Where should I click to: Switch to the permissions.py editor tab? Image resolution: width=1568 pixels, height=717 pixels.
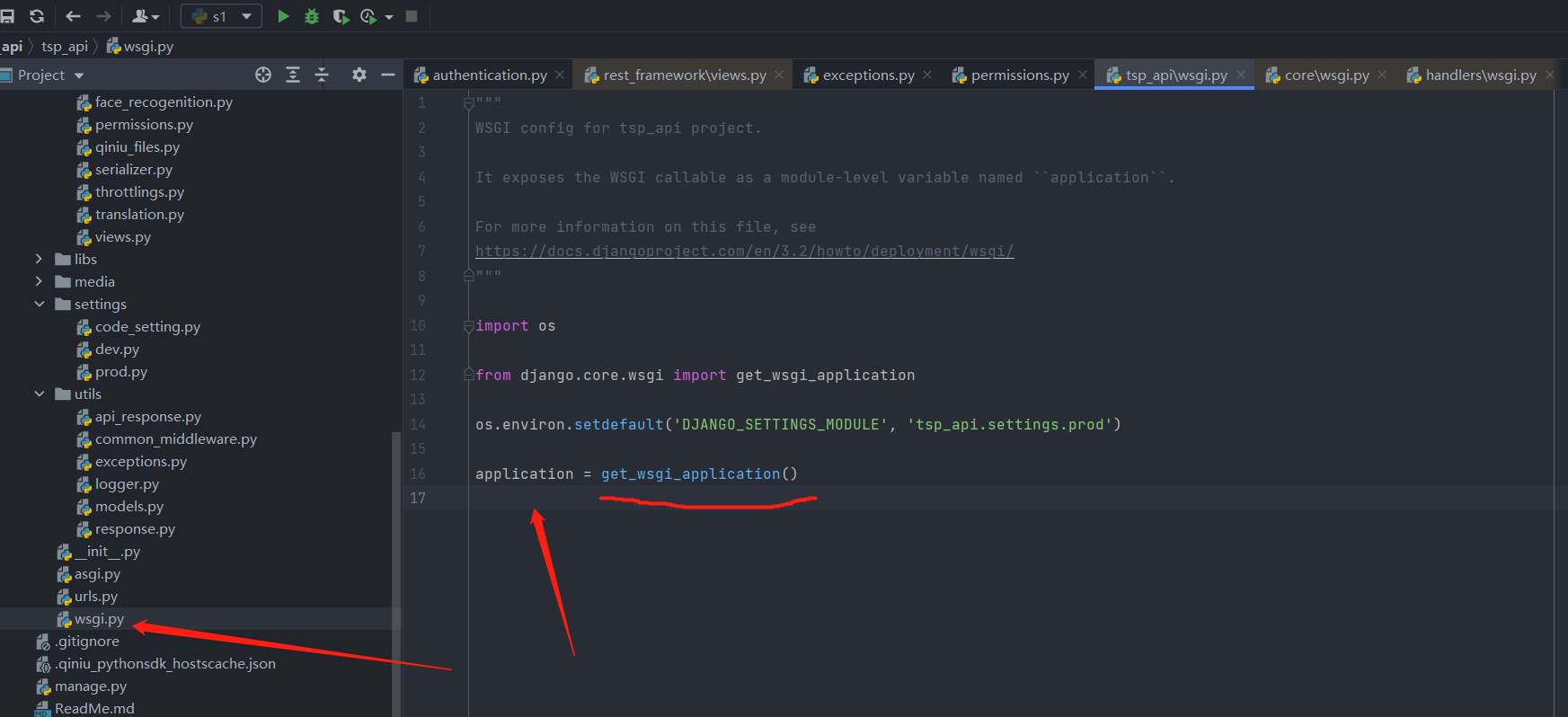coord(1020,75)
